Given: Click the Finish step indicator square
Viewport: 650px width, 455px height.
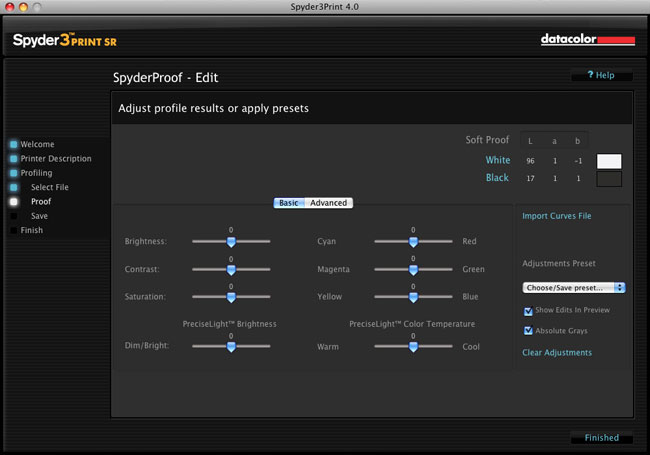Looking at the screenshot, I should pyautogui.click(x=14, y=230).
